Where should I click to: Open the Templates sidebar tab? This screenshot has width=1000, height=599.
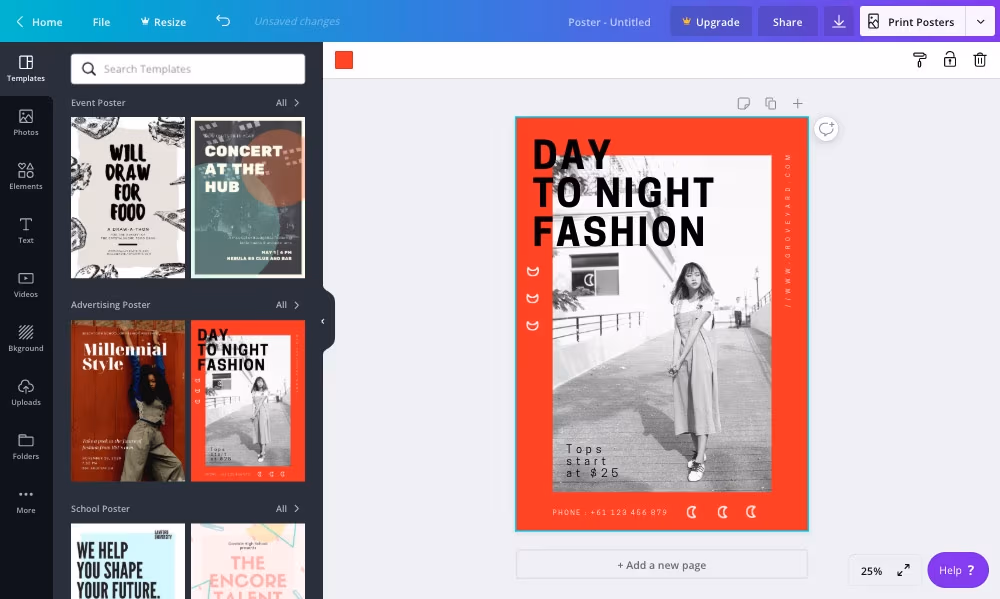(x=26, y=69)
